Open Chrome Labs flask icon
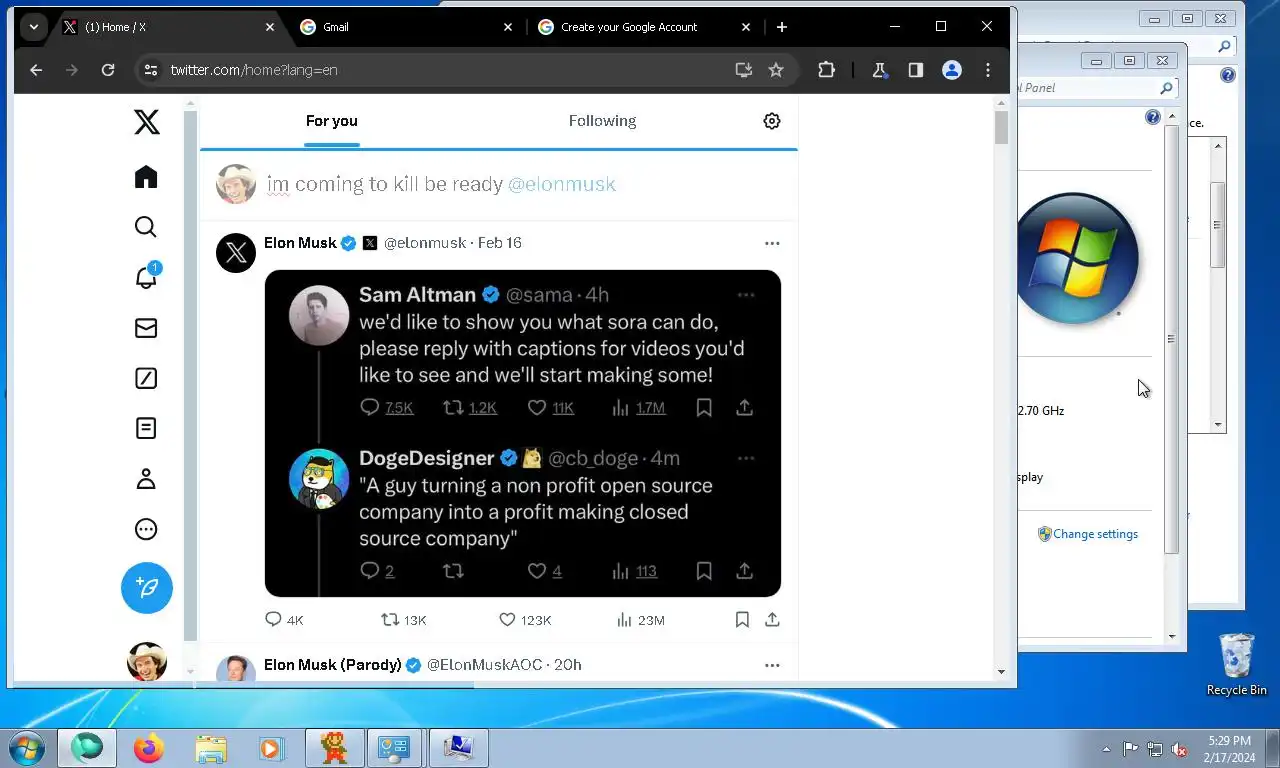Screen dimensions: 1280x768 [x=880, y=70]
